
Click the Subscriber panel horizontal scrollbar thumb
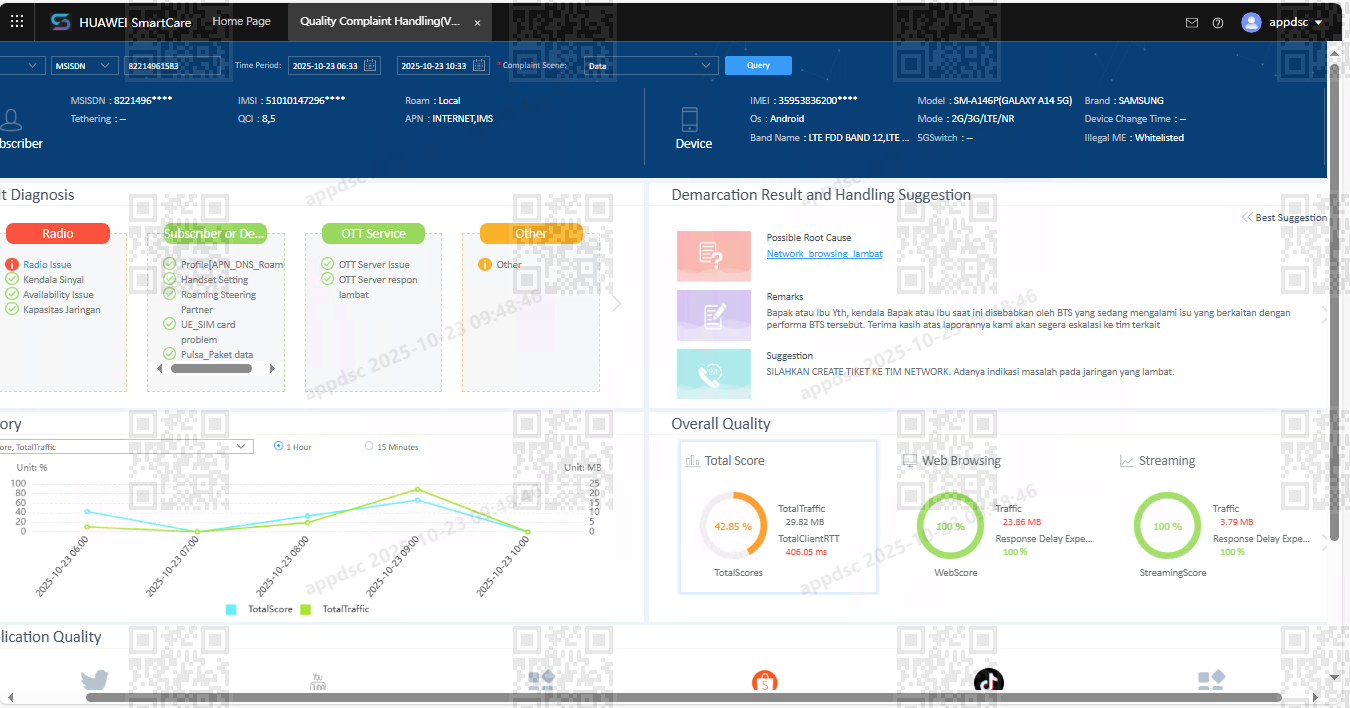(211, 368)
